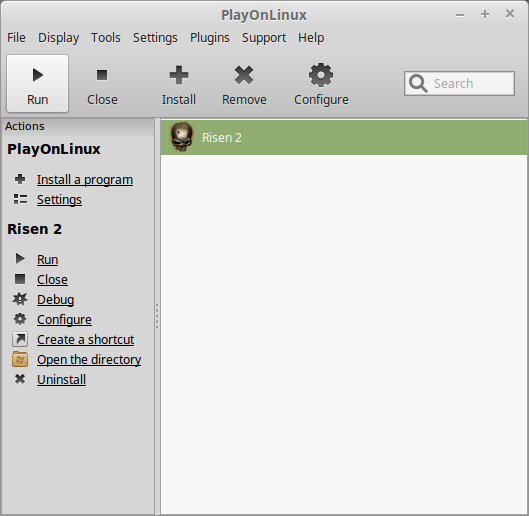Open the Plugins menu
529x516 pixels.
[210, 37]
